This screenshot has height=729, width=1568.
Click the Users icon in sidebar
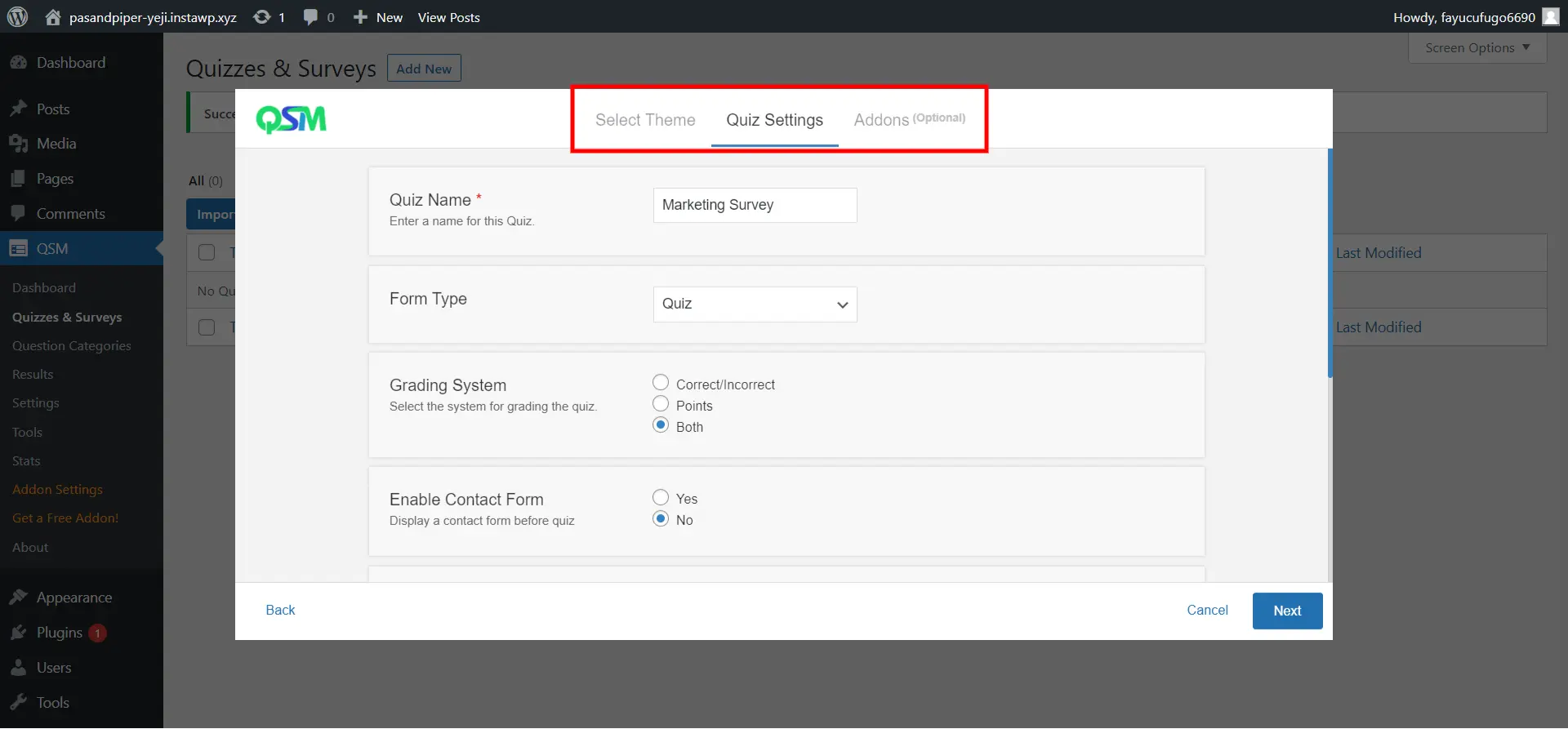(18, 668)
